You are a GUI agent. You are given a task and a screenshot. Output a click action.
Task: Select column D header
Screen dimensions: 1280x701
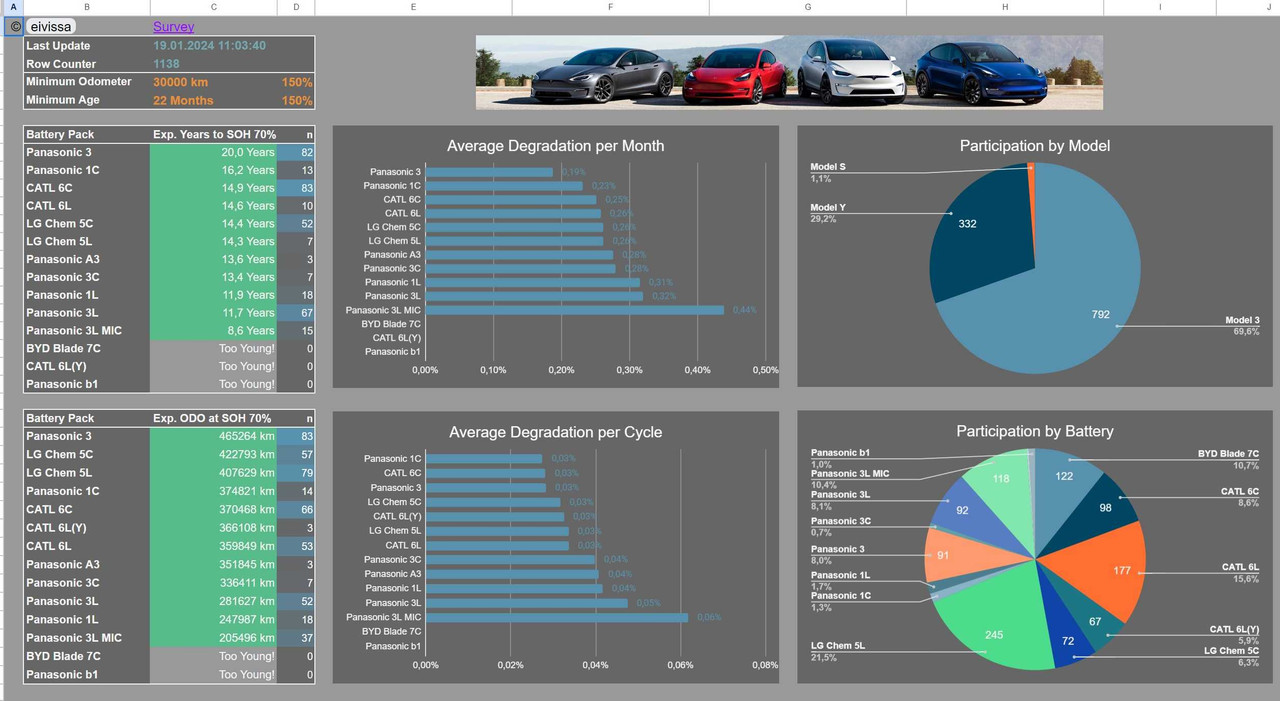296,7
